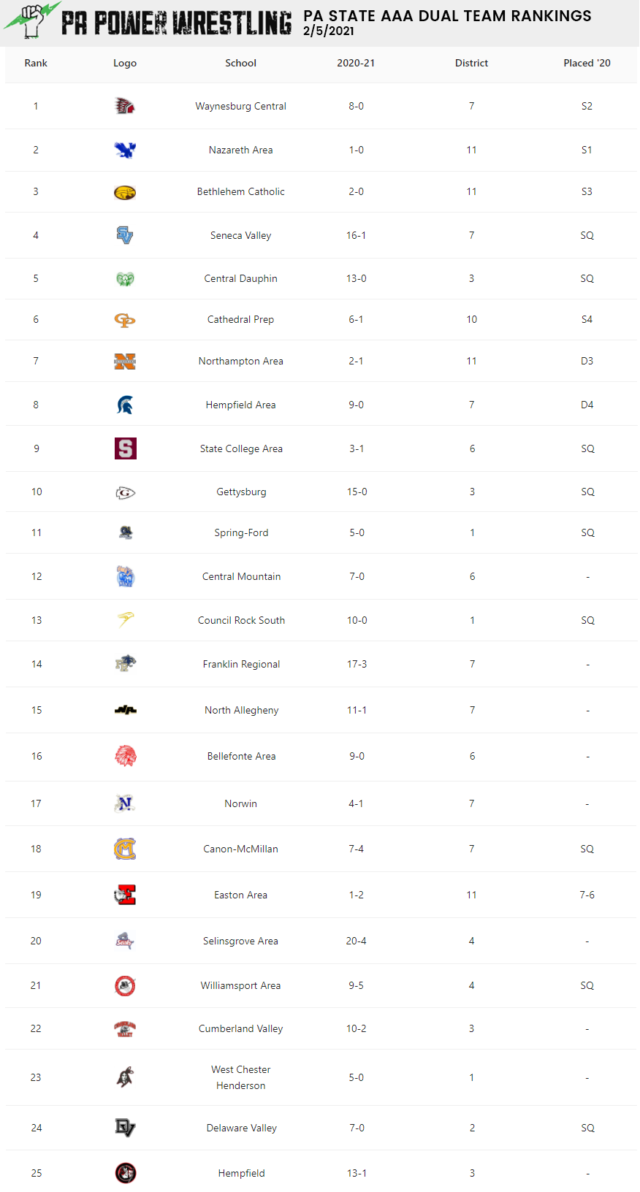Open the Central Dauphin school link
Viewport: 640px width, 1192px height.
point(241,278)
